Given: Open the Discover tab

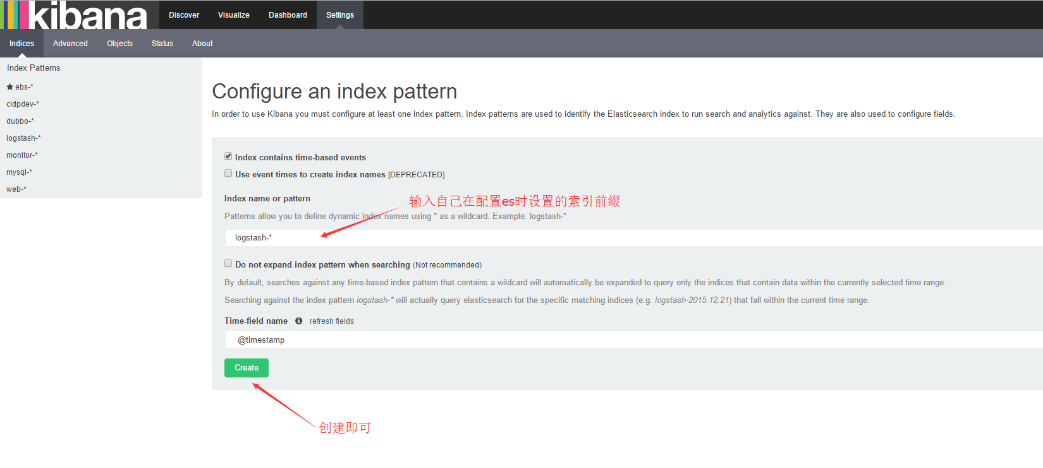Looking at the screenshot, I should (184, 15).
